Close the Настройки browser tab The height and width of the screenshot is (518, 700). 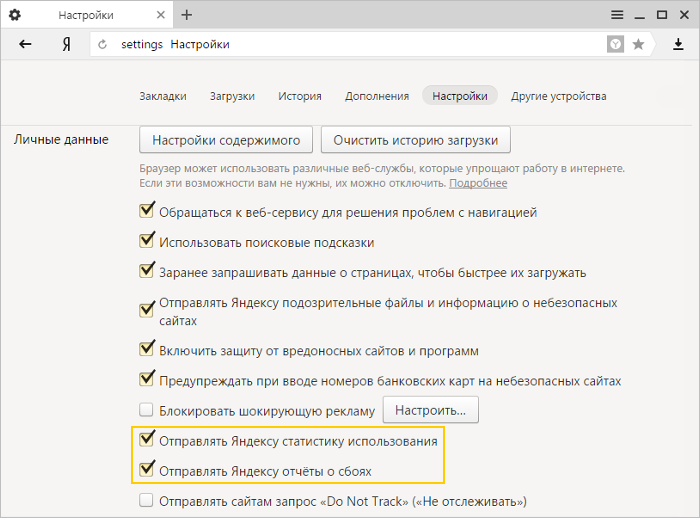[161, 15]
